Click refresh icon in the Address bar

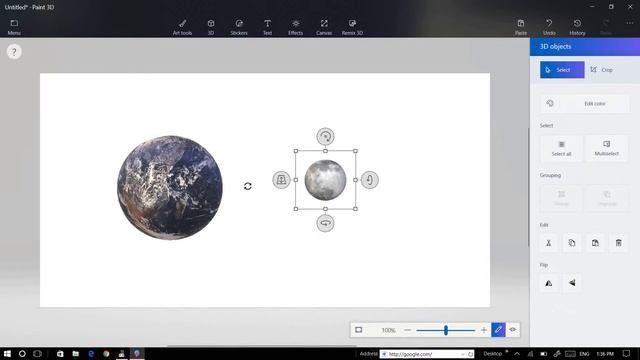[x=470, y=354]
